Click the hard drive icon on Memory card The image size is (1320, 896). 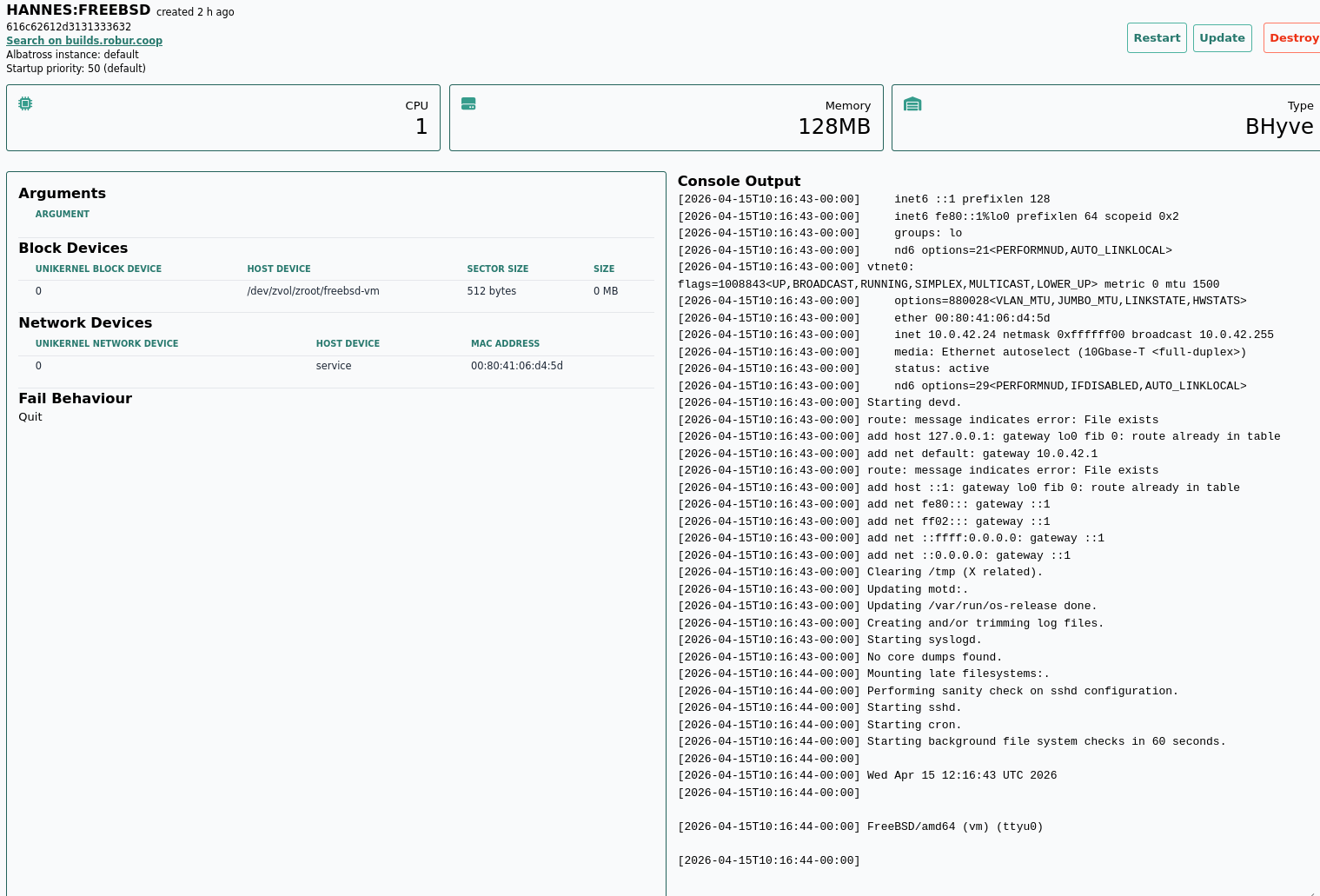pyautogui.click(x=468, y=103)
